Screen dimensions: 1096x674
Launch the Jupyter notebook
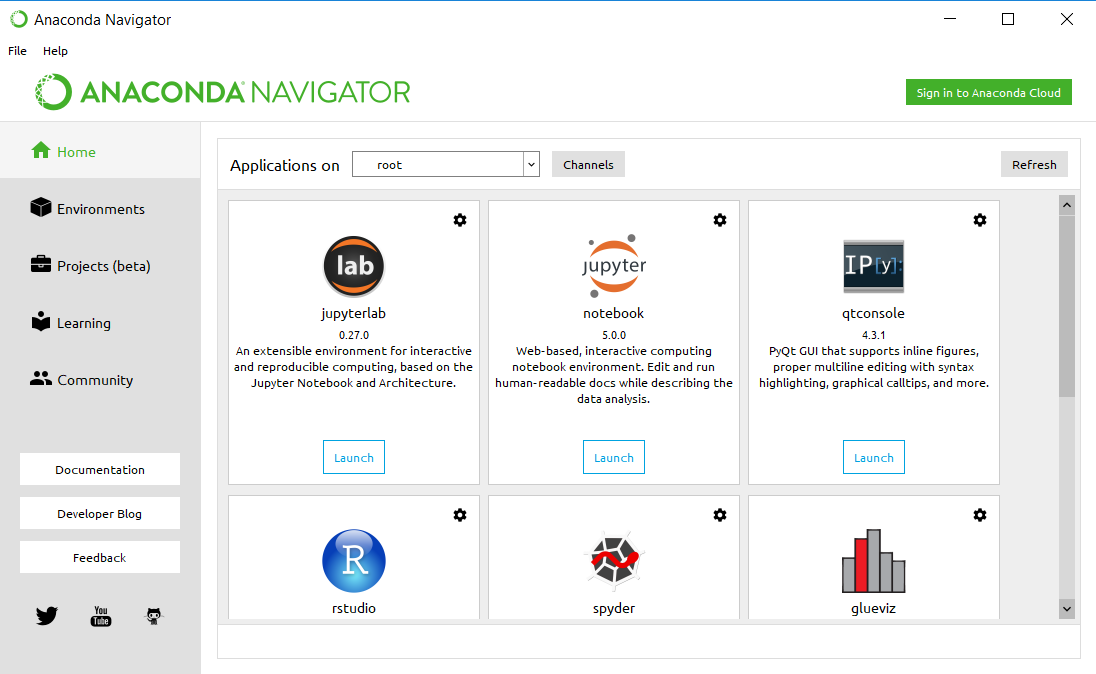pyautogui.click(x=614, y=457)
